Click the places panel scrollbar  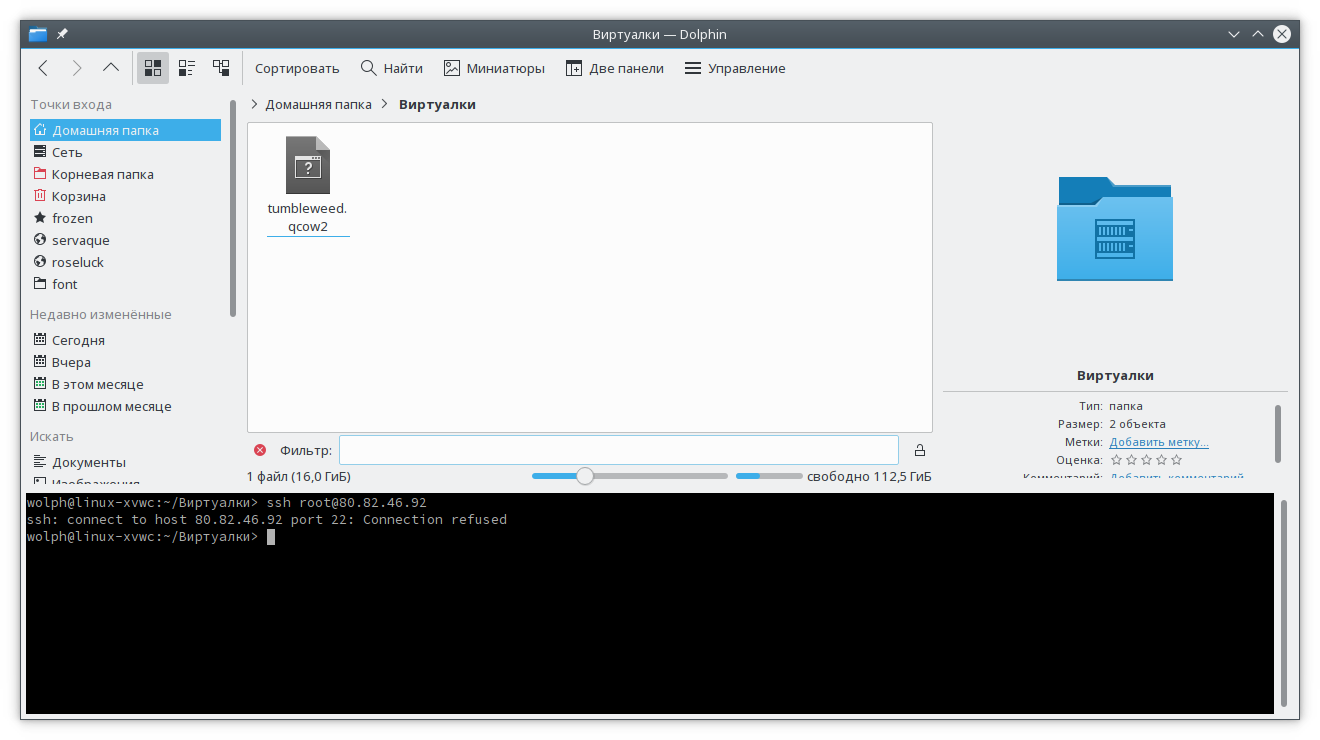pos(233,208)
